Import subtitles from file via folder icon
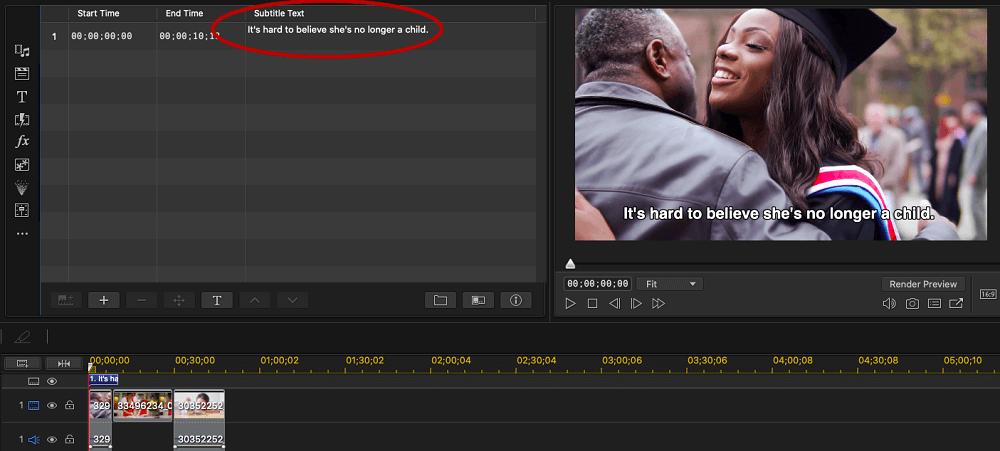This screenshot has width=1000, height=451. pos(440,300)
